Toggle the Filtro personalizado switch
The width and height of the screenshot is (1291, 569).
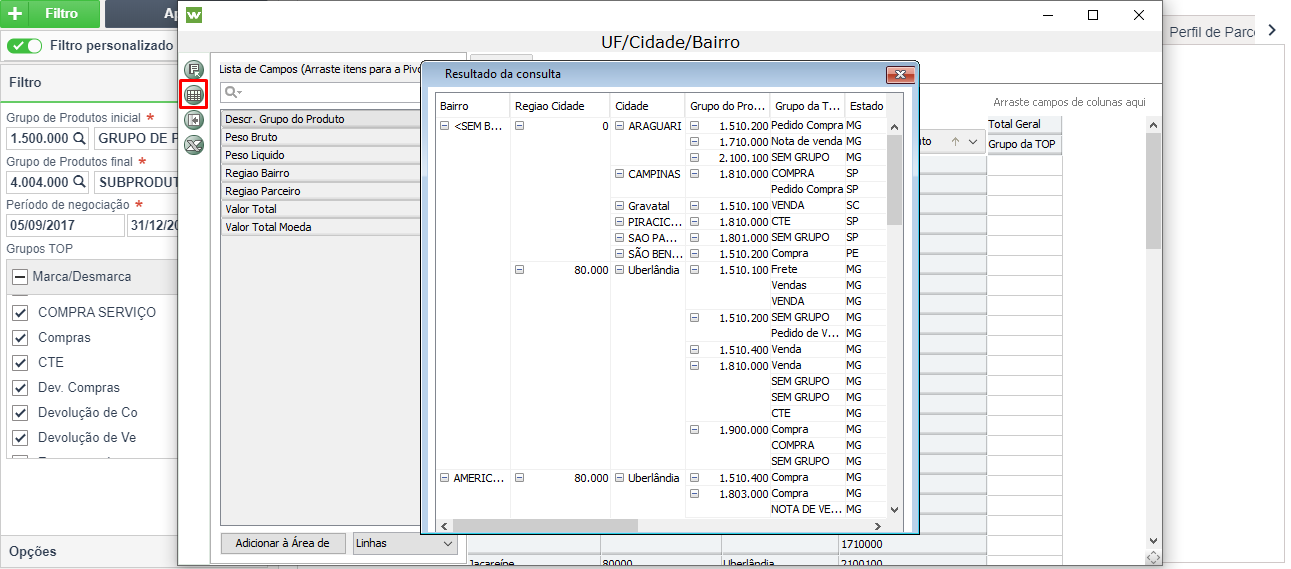[x=25, y=46]
